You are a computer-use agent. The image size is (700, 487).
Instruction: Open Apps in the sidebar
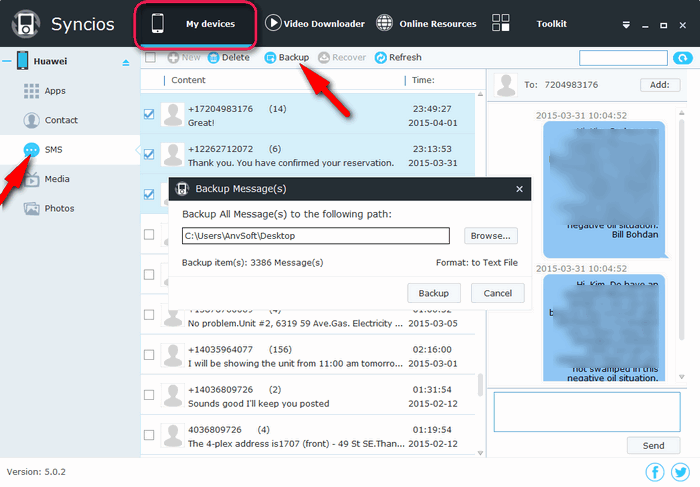point(55,91)
